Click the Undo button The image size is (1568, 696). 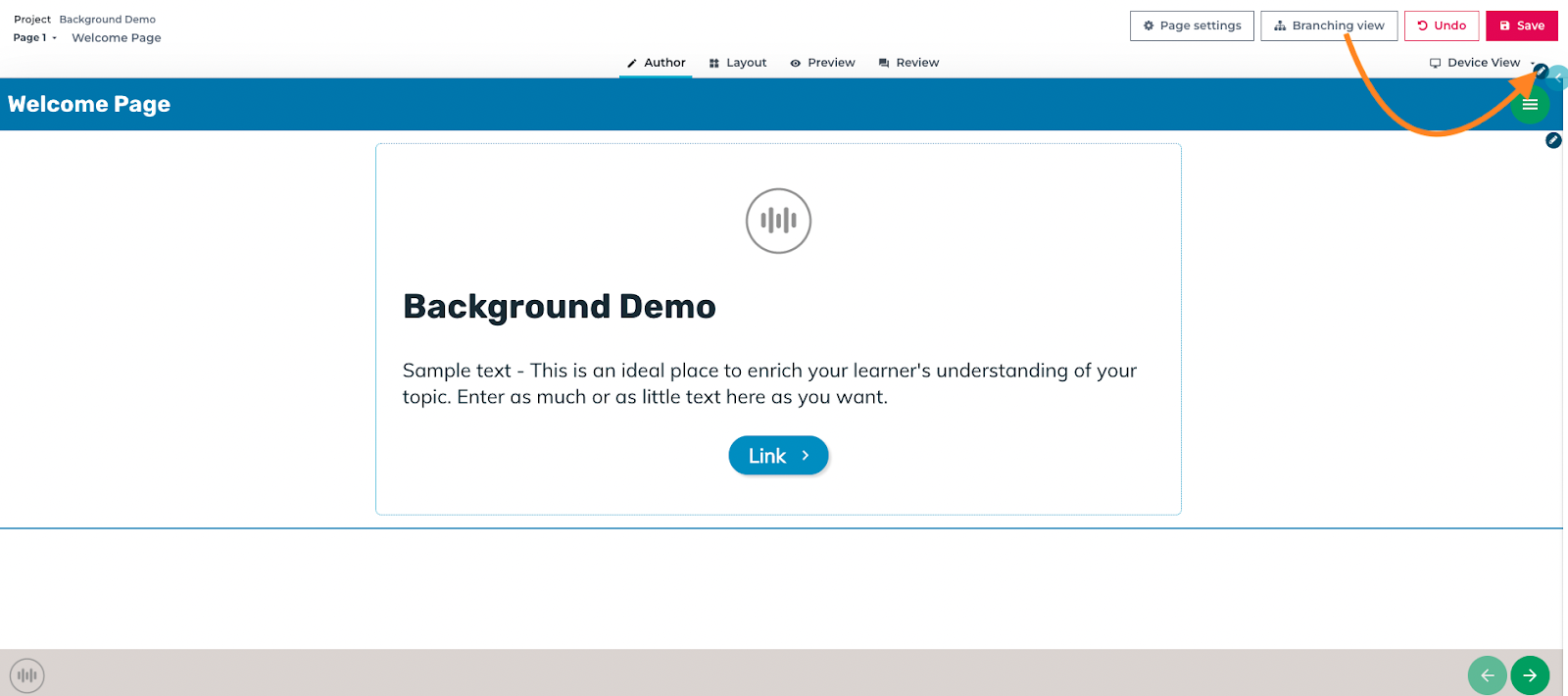[x=1442, y=25]
